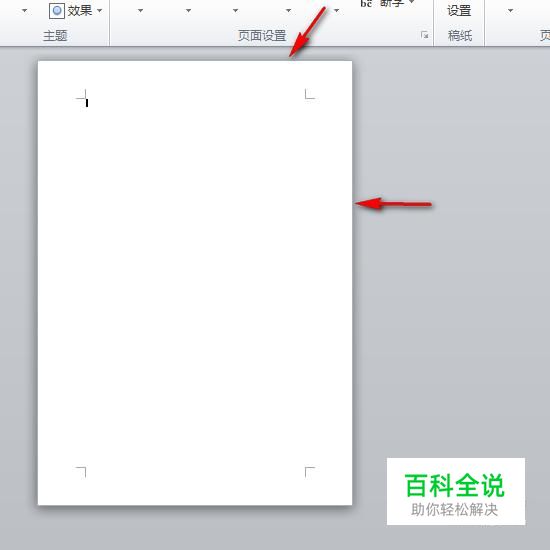Click the 稿纸 设置 button
The height and width of the screenshot is (550, 550).
459,11
